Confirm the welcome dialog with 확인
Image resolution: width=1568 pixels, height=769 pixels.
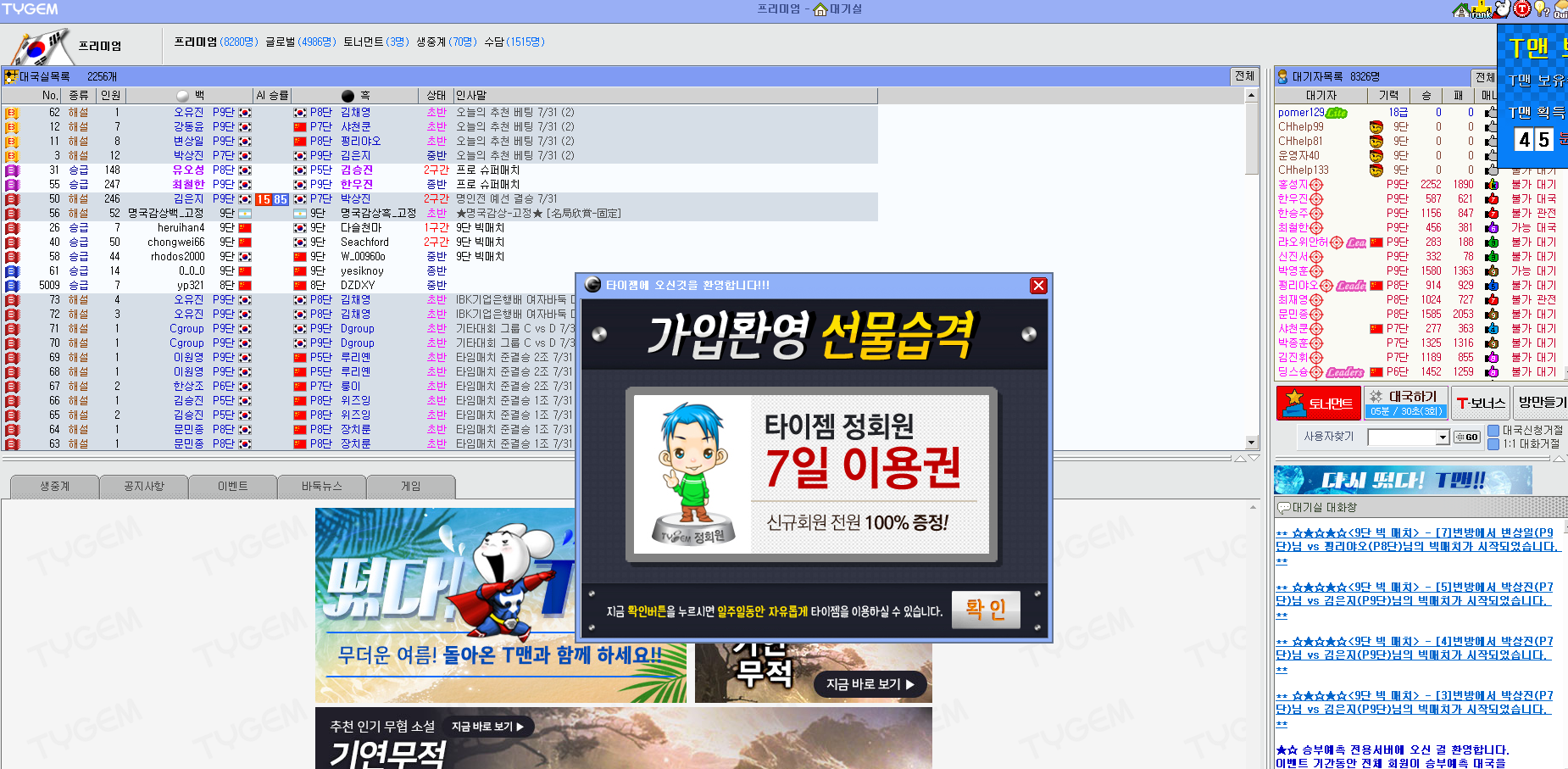click(986, 610)
